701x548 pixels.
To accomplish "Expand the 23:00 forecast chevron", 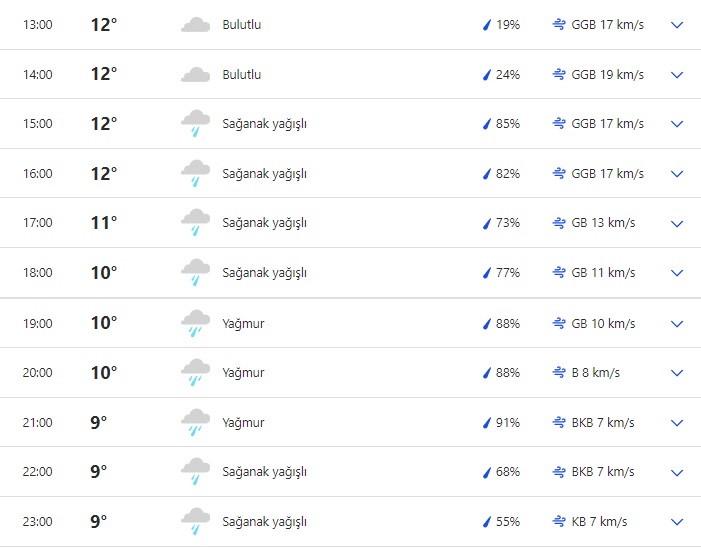I will tap(677, 522).
